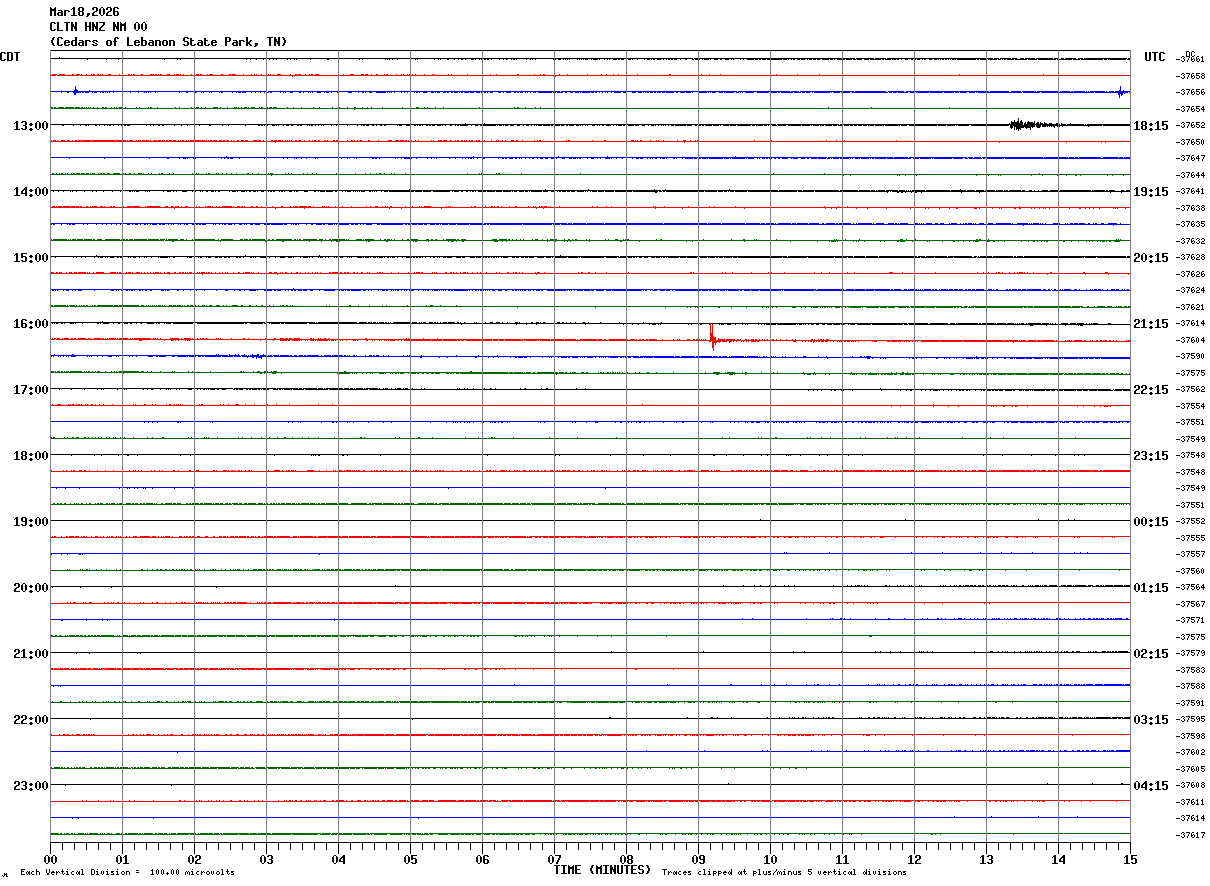Click the 20:00 CDT row label

pos(30,588)
